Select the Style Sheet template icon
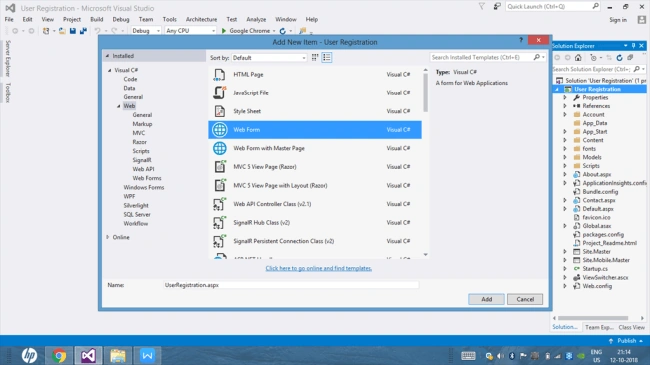The image size is (650, 365). point(219,111)
